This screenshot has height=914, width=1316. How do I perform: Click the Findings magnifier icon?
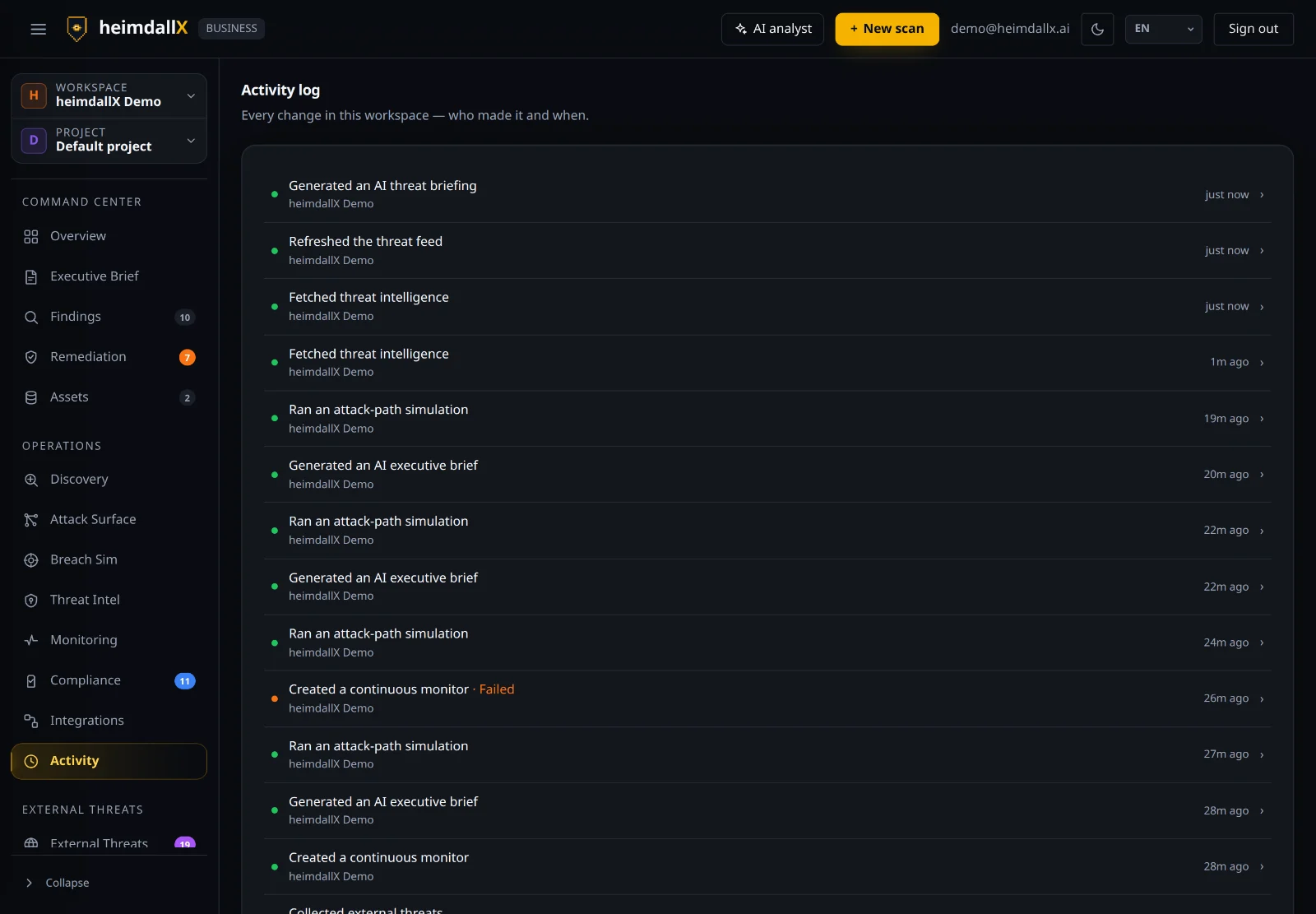click(x=31, y=318)
